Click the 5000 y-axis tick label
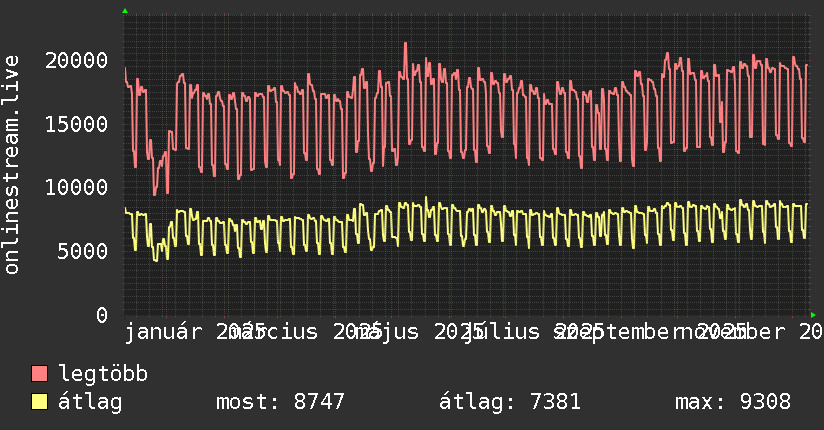Screen dimensions: 824x430 coord(83,251)
